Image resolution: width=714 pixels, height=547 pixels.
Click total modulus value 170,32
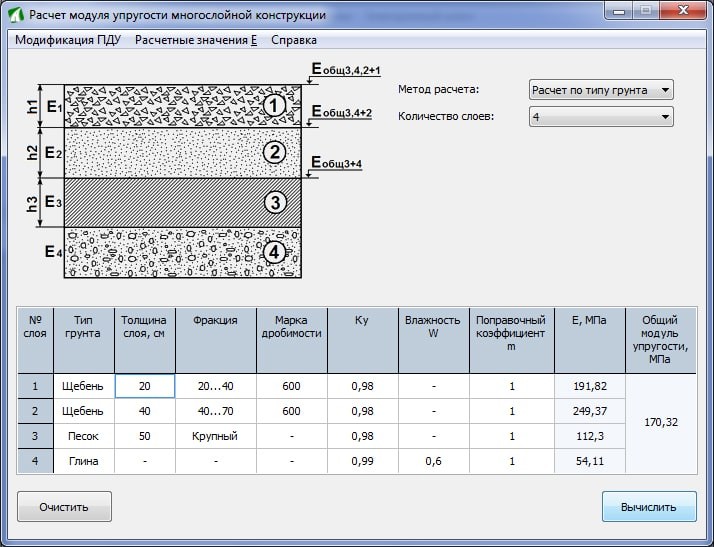point(661,423)
